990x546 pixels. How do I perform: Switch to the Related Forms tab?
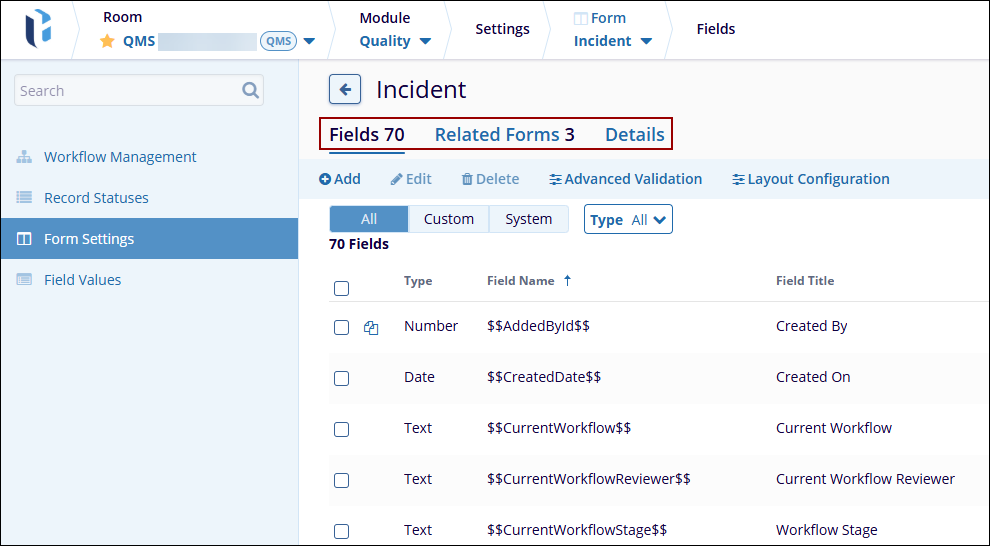(x=504, y=134)
